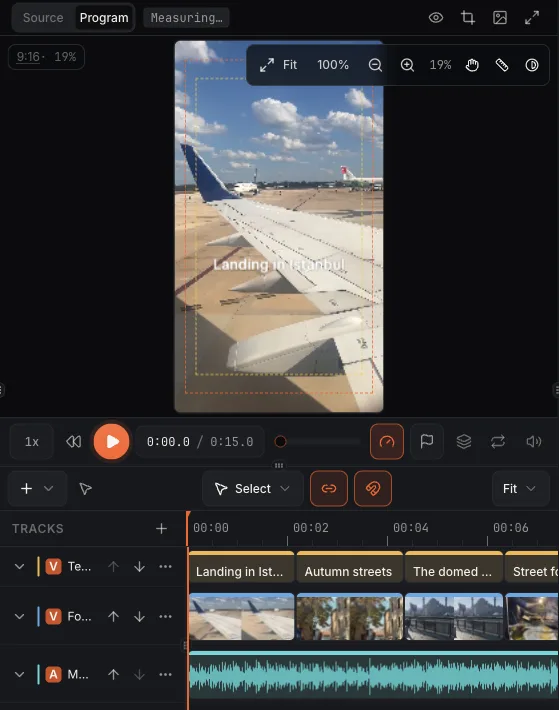
Task: Toggle the speedometer performance button
Action: coord(387,441)
